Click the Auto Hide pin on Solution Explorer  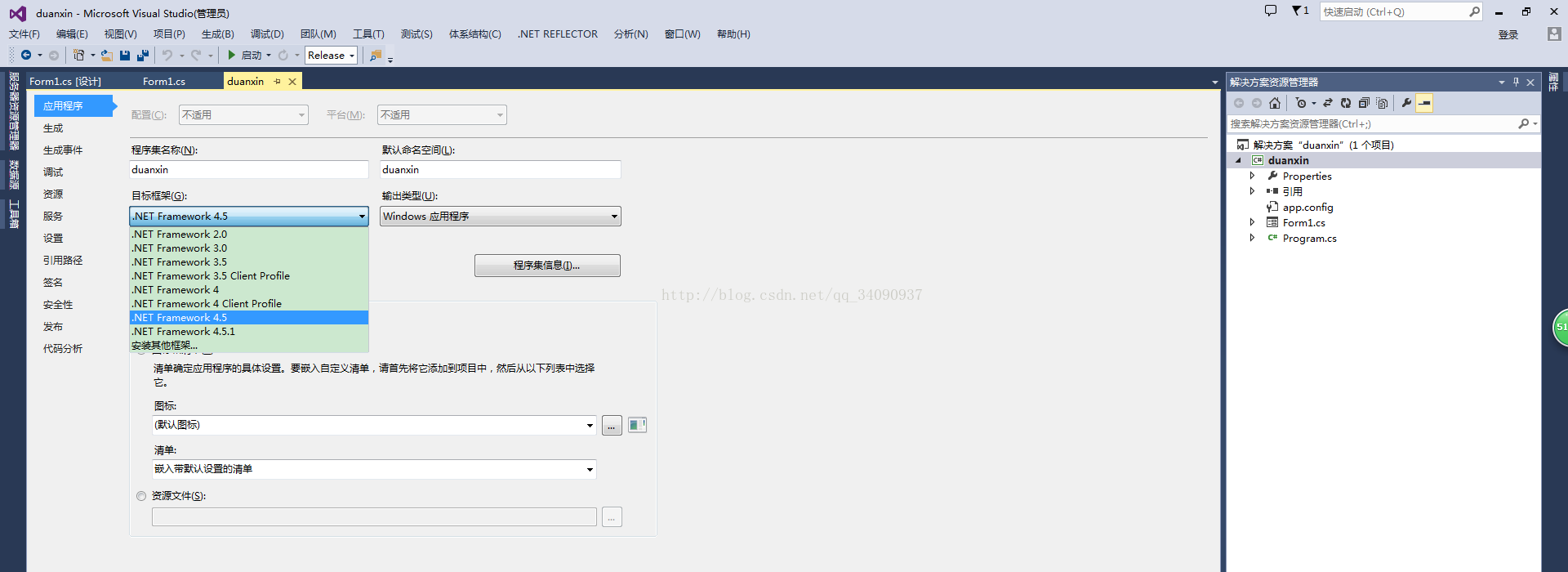(1516, 82)
